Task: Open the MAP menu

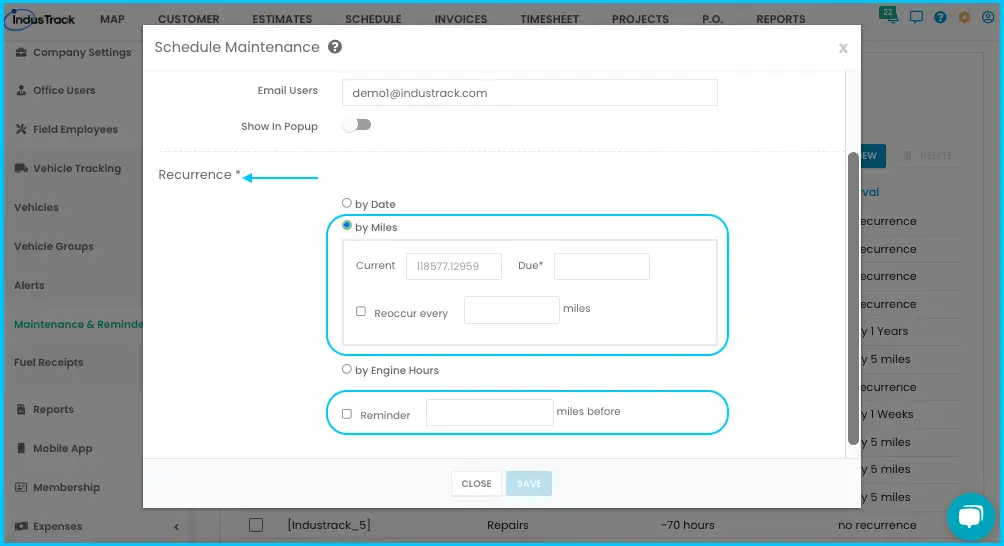Action: (x=112, y=19)
